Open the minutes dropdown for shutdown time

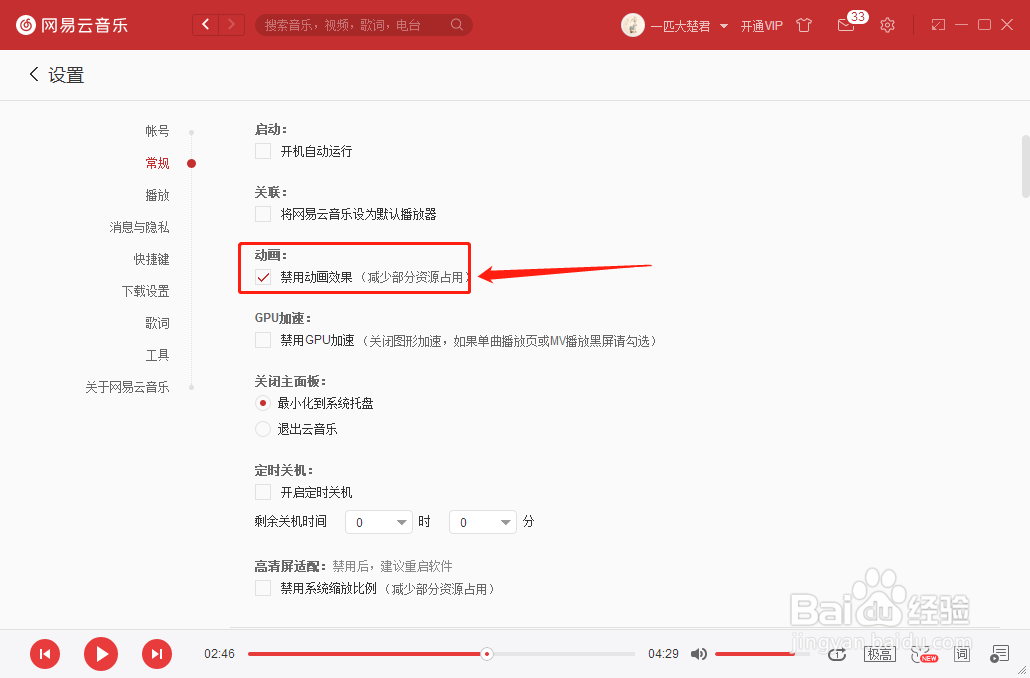pos(483,522)
